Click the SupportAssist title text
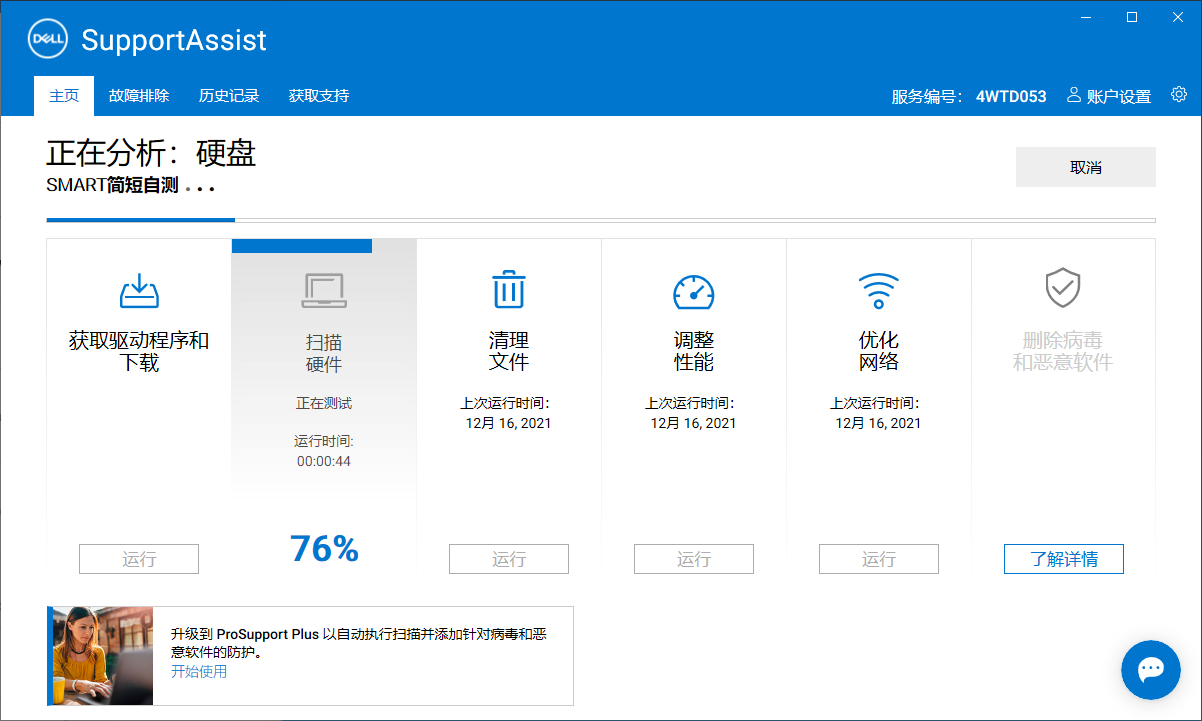 pyautogui.click(x=174, y=40)
